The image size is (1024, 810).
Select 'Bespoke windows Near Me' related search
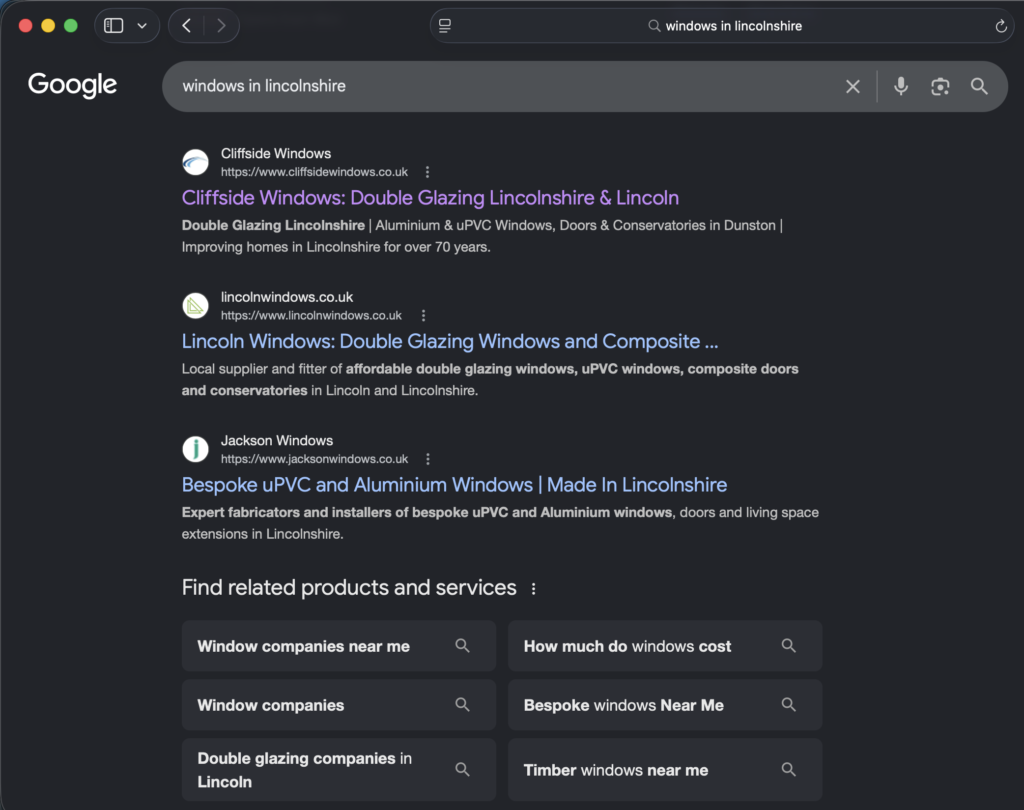point(665,705)
